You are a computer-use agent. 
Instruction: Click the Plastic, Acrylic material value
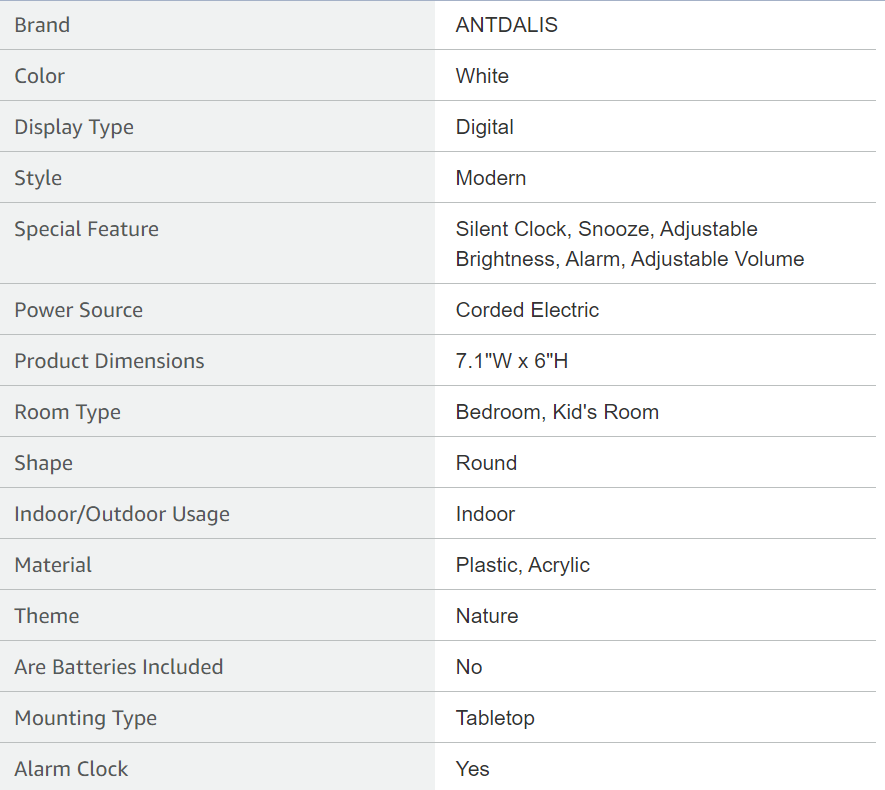[x=522, y=565]
